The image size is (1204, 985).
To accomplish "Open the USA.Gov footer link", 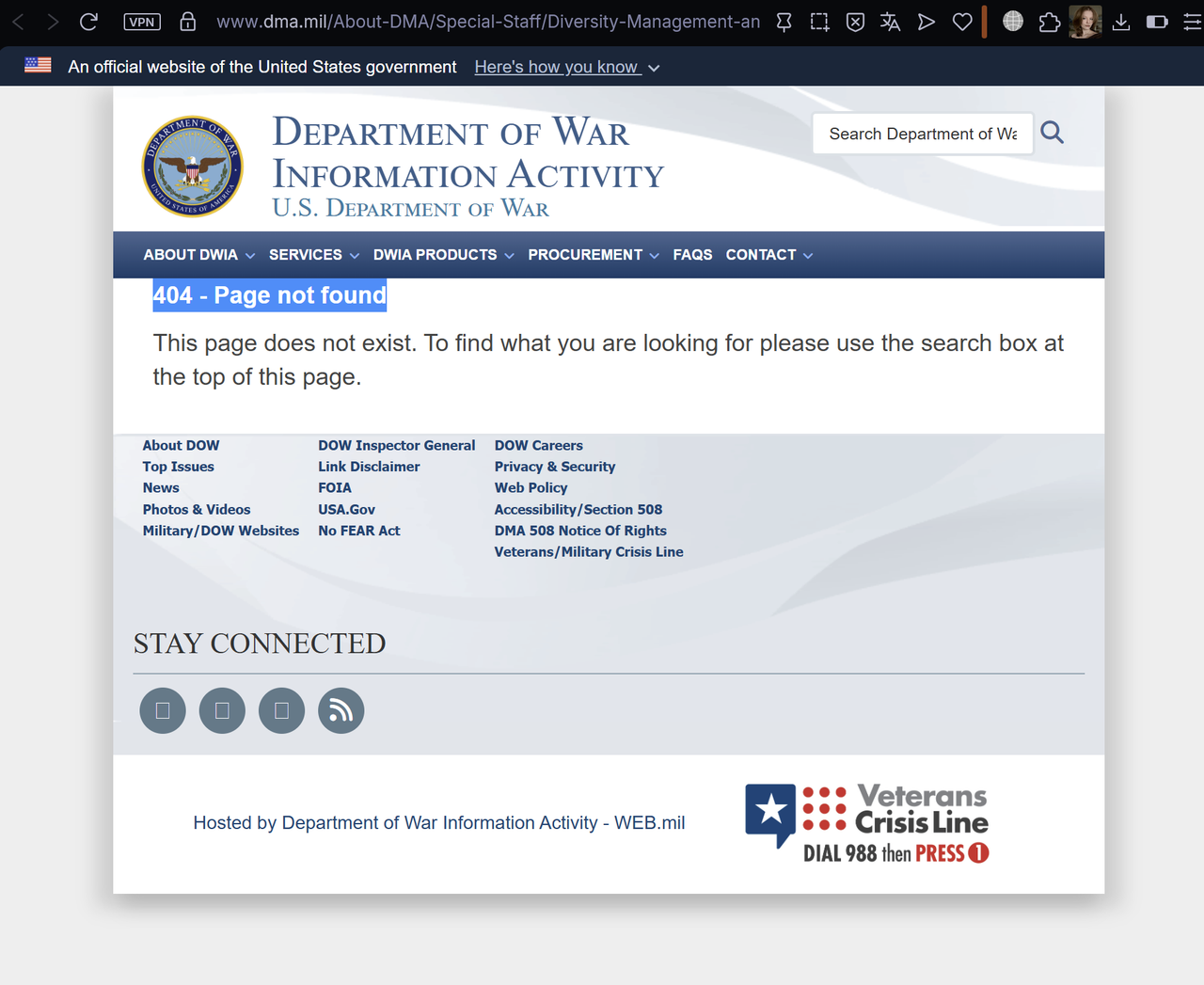I will pyautogui.click(x=346, y=509).
